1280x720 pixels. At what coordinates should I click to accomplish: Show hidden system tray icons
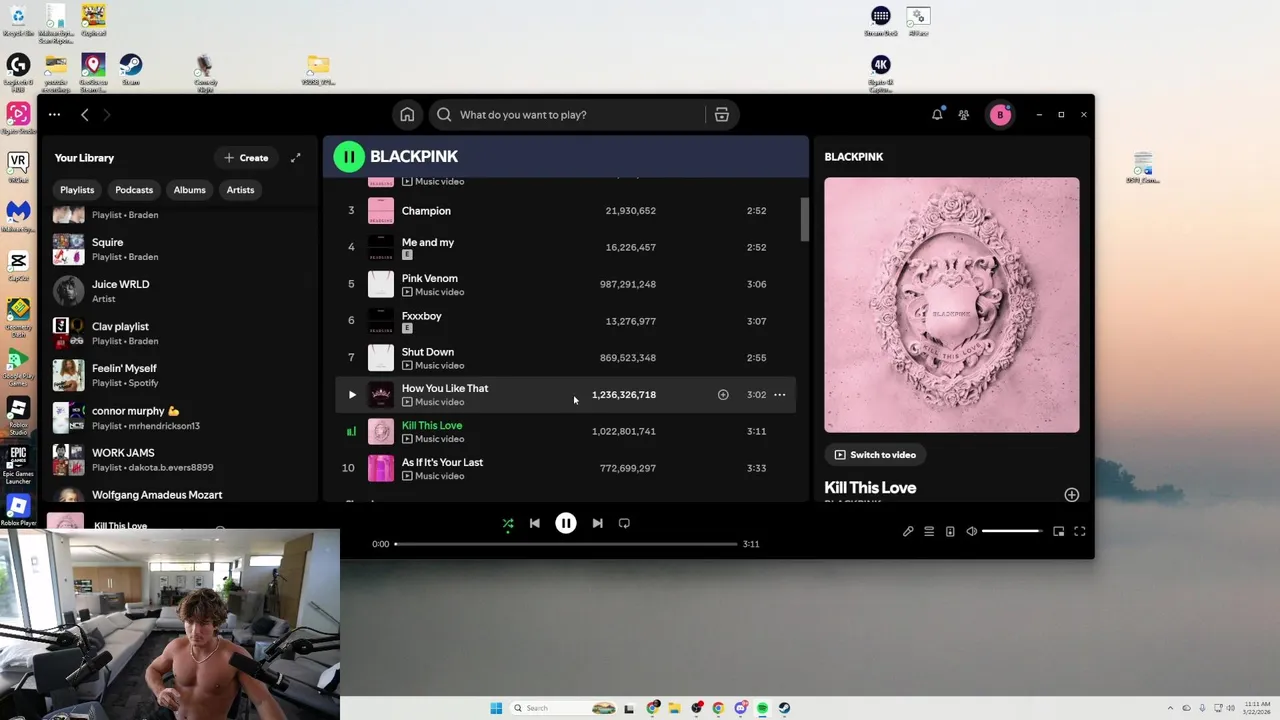1170,708
